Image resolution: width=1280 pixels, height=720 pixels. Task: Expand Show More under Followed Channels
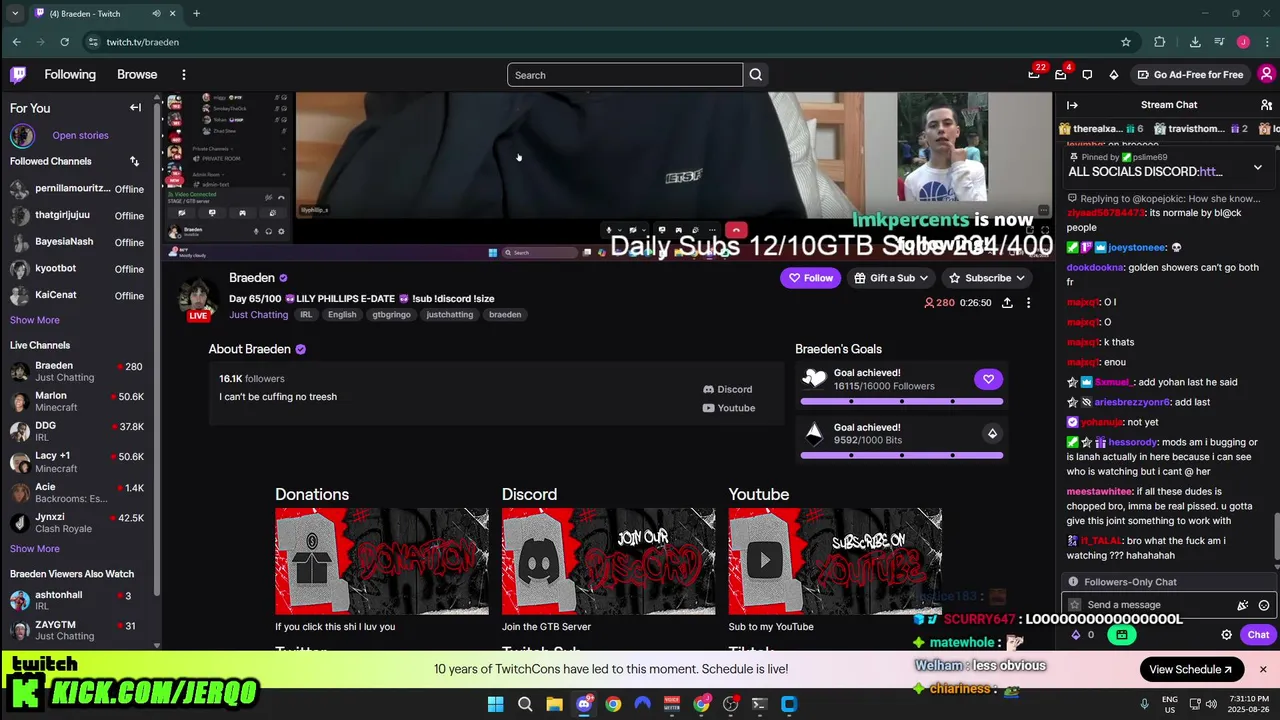[x=35, y=320]
